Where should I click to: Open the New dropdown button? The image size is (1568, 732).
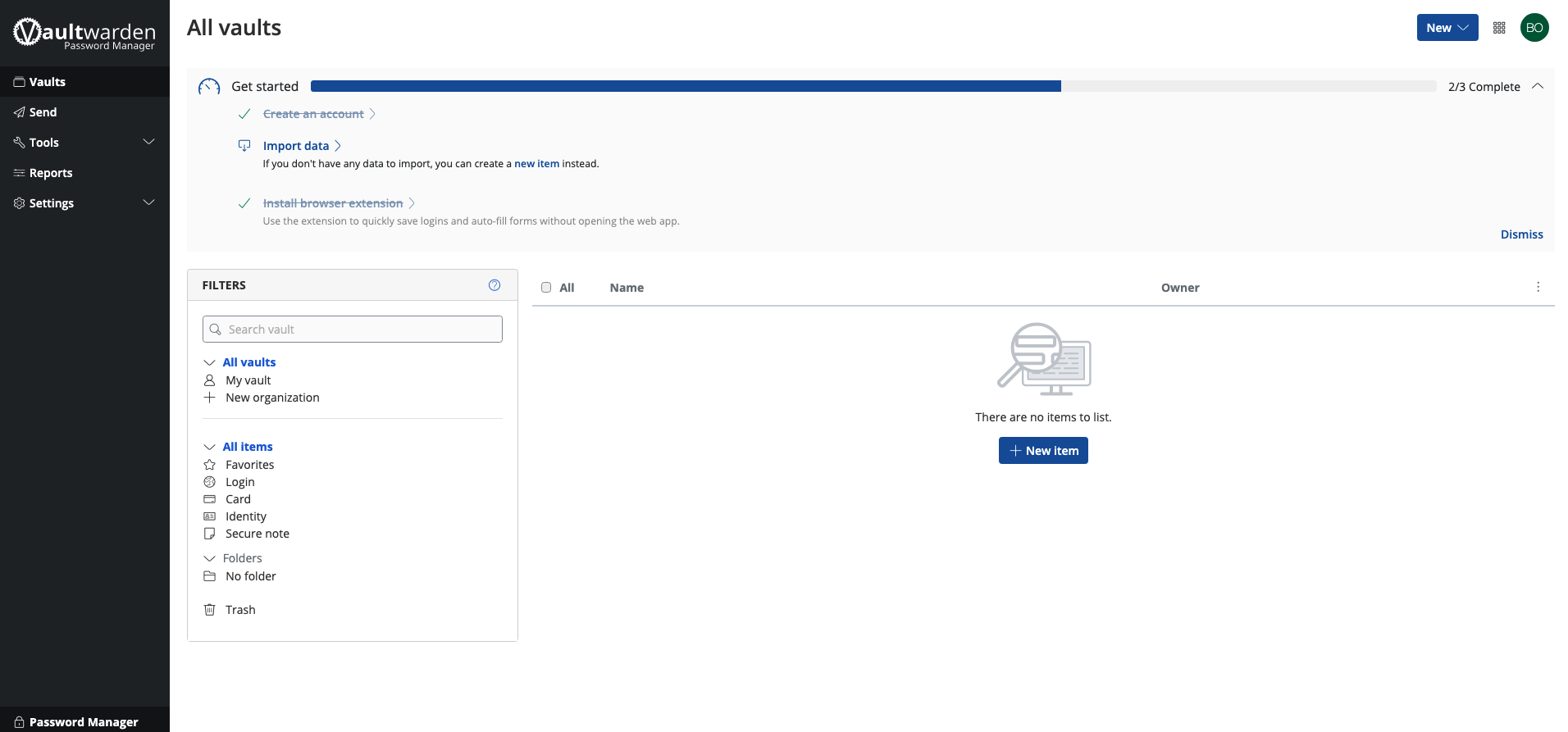coord(1447,28)
